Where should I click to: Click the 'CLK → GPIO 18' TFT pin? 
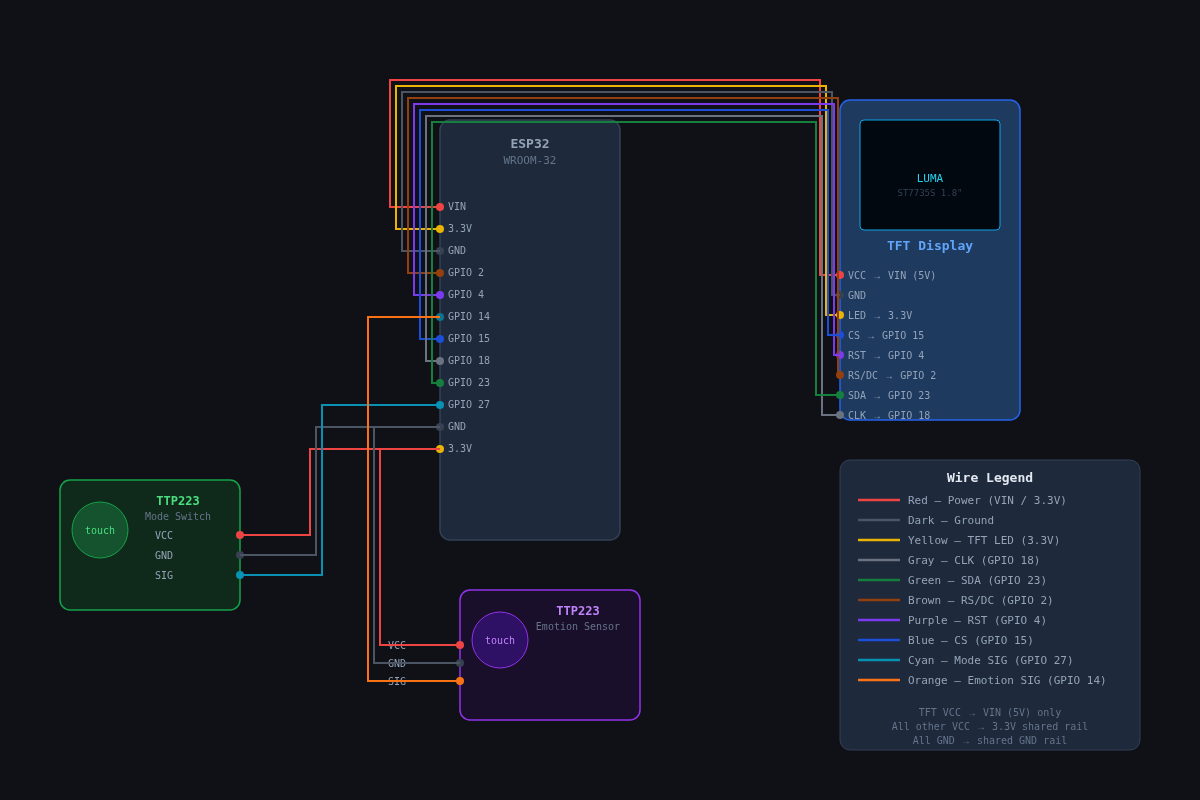pos(889,416)
